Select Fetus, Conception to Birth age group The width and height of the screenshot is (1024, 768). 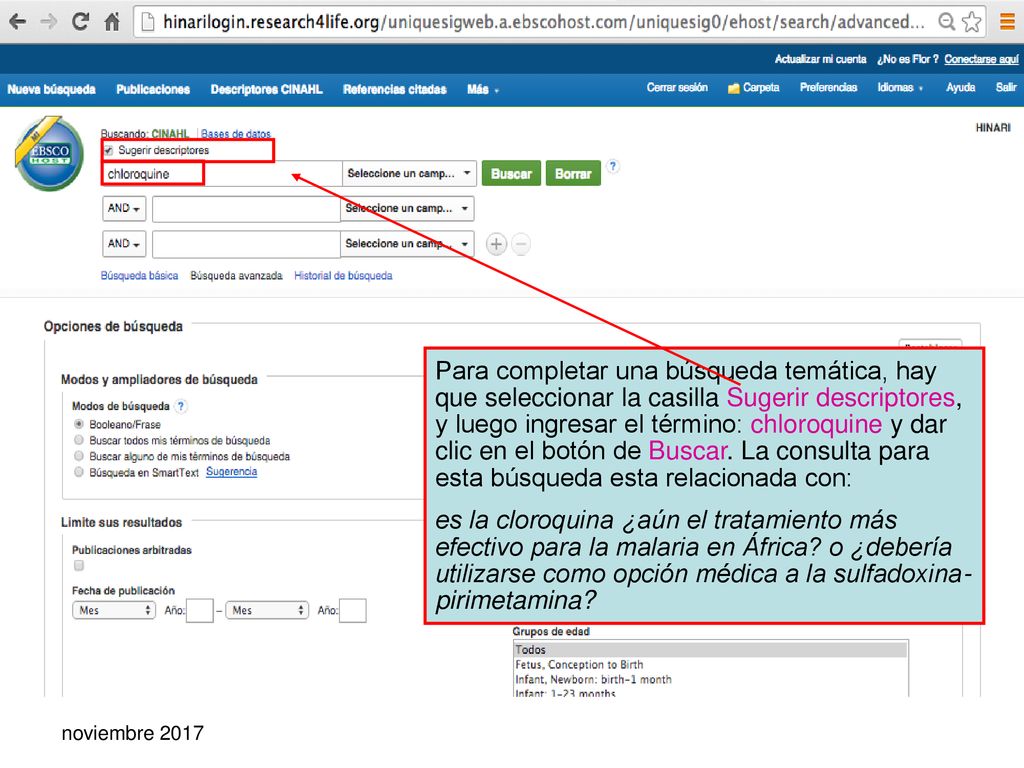(x=711, y=665)
